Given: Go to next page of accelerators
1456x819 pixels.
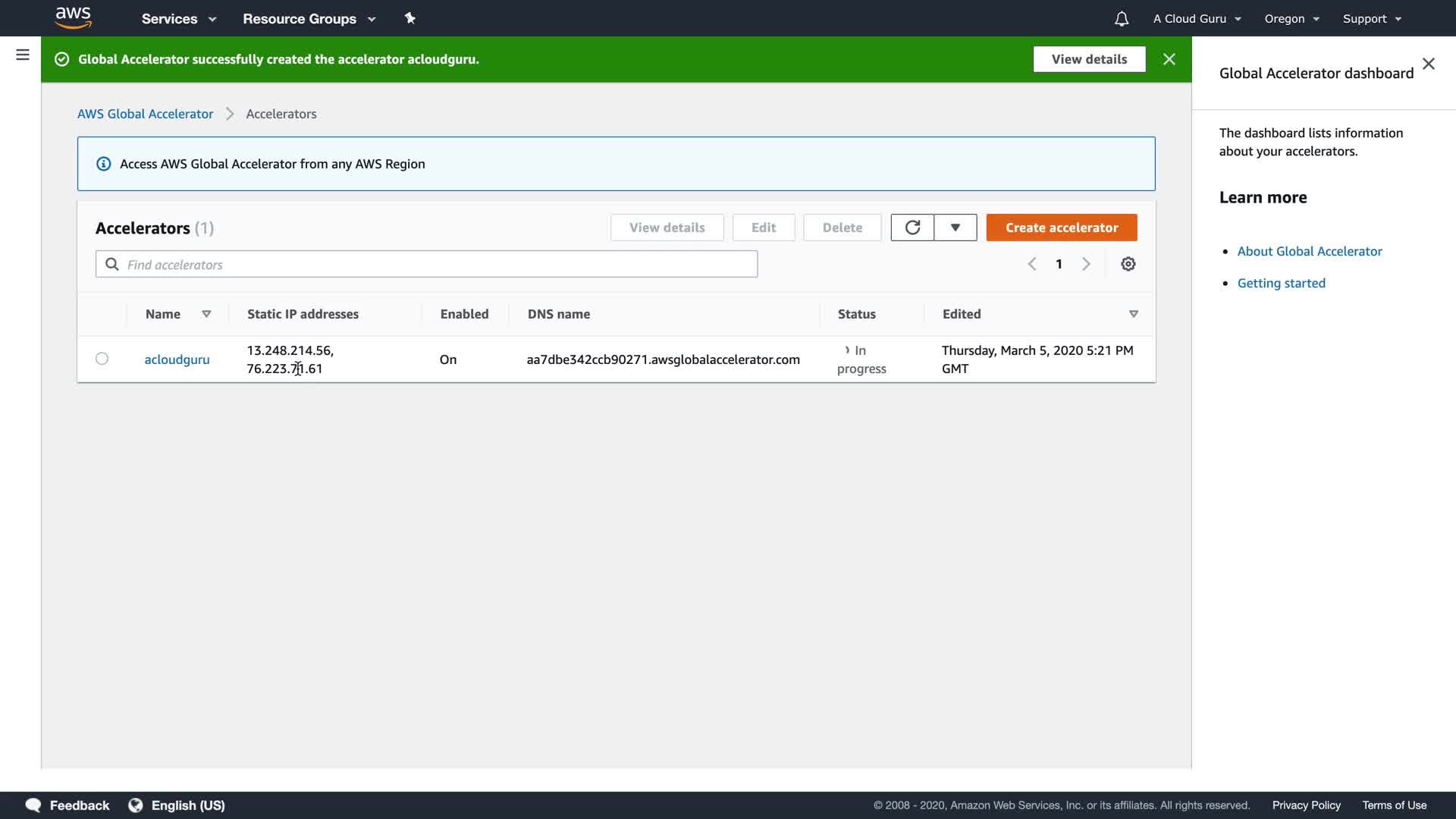Looking at the screenshot, I should (1086, 264).
